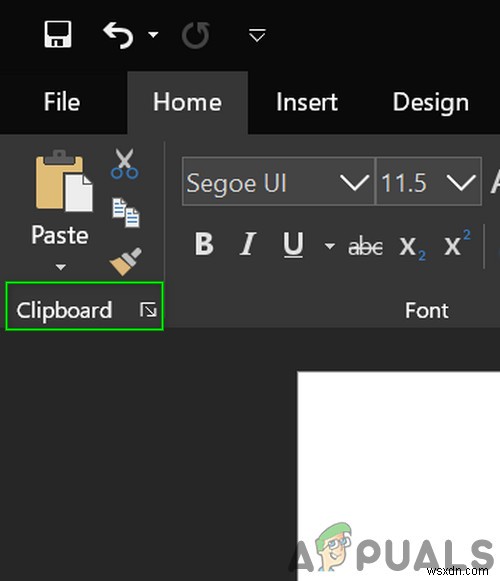Switch to the Home tab
The height and width of the screenshot is (581, 500).
[x=188, y=102]
